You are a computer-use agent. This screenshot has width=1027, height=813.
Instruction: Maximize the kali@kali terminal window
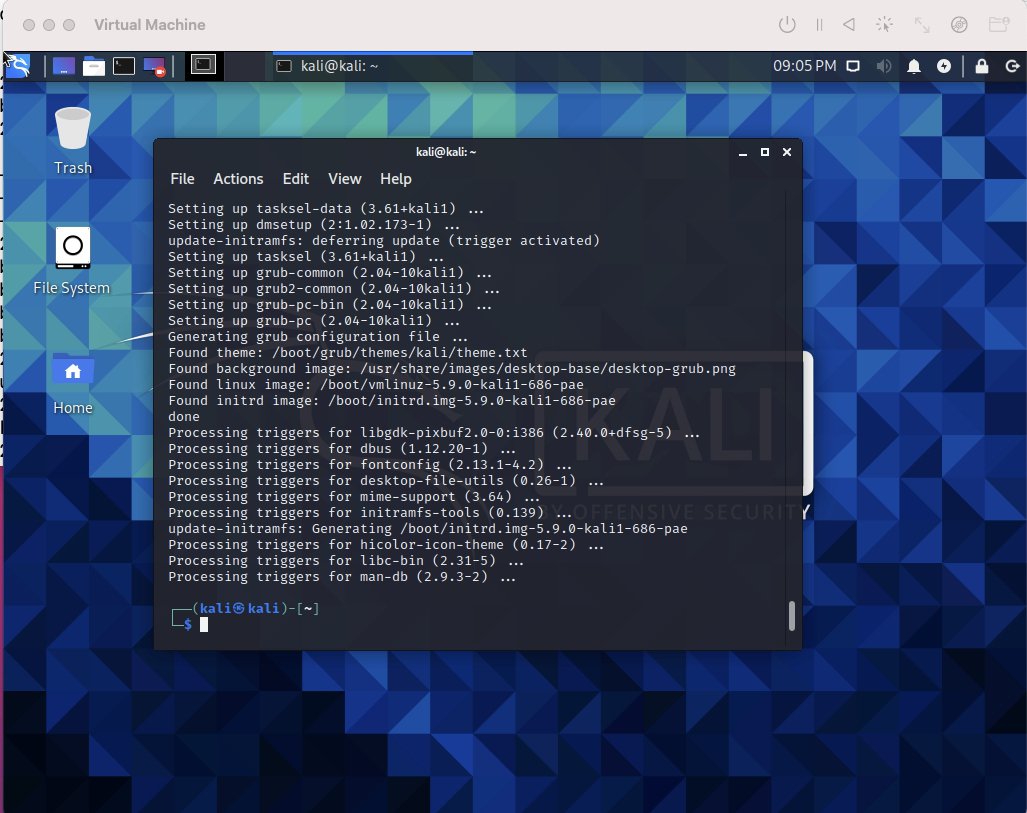point(764,152)
